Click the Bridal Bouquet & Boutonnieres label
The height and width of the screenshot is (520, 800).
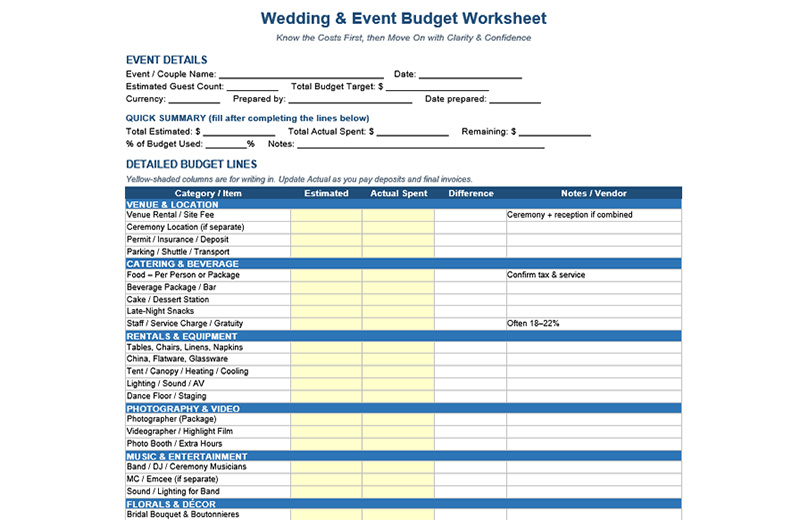[183, 514]
